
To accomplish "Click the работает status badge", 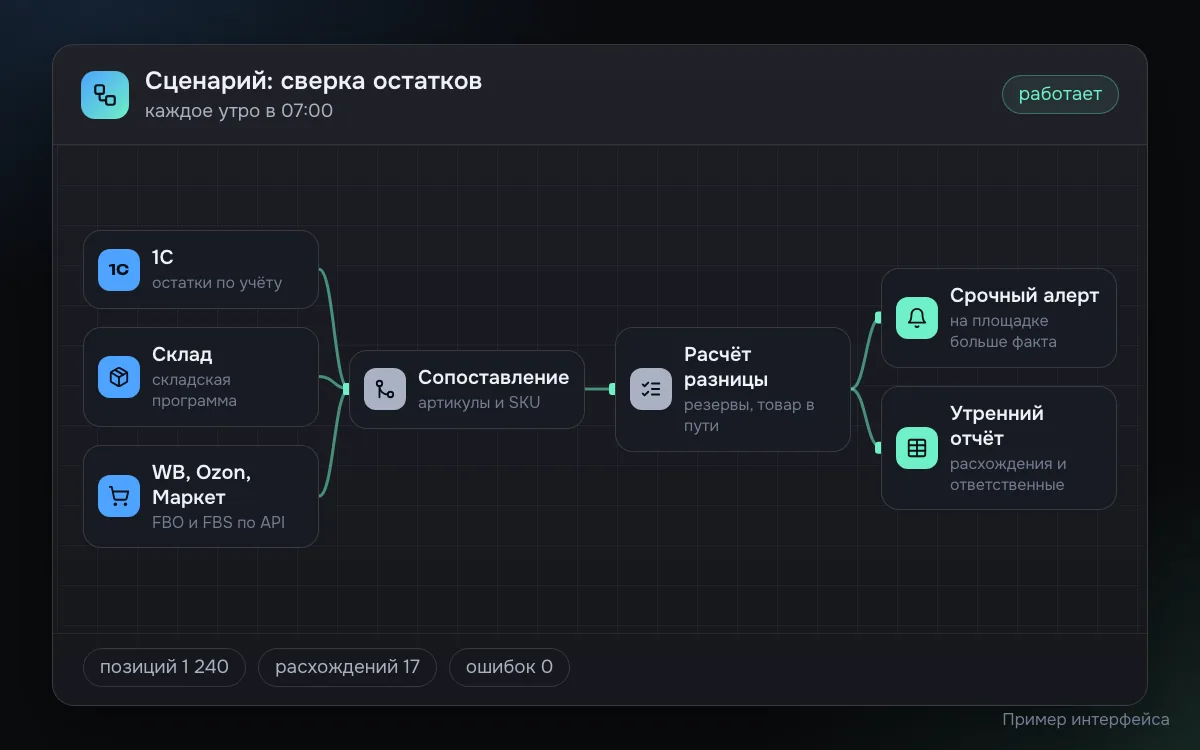I will [1060, 94].
